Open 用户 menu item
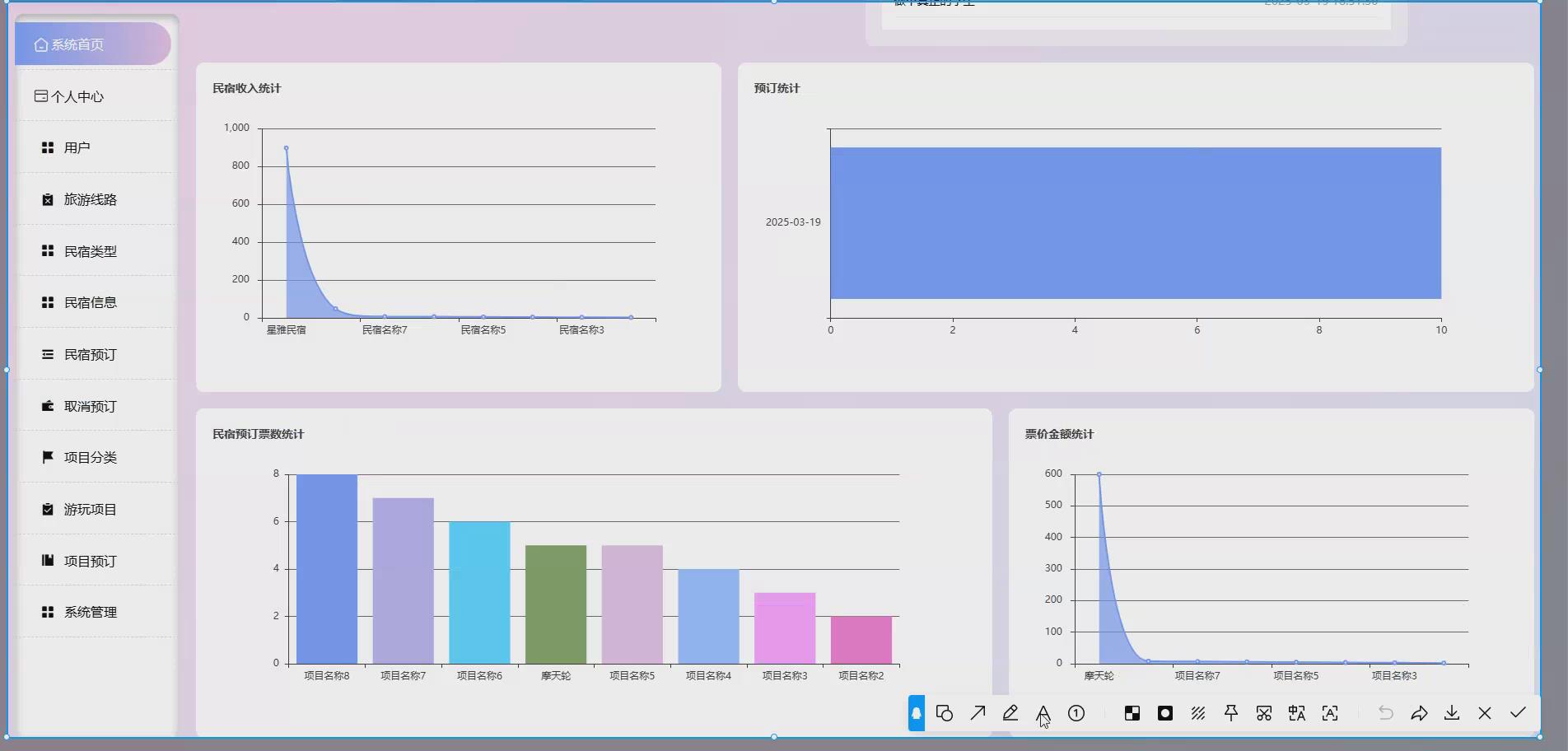 click(x=96, y=147)
